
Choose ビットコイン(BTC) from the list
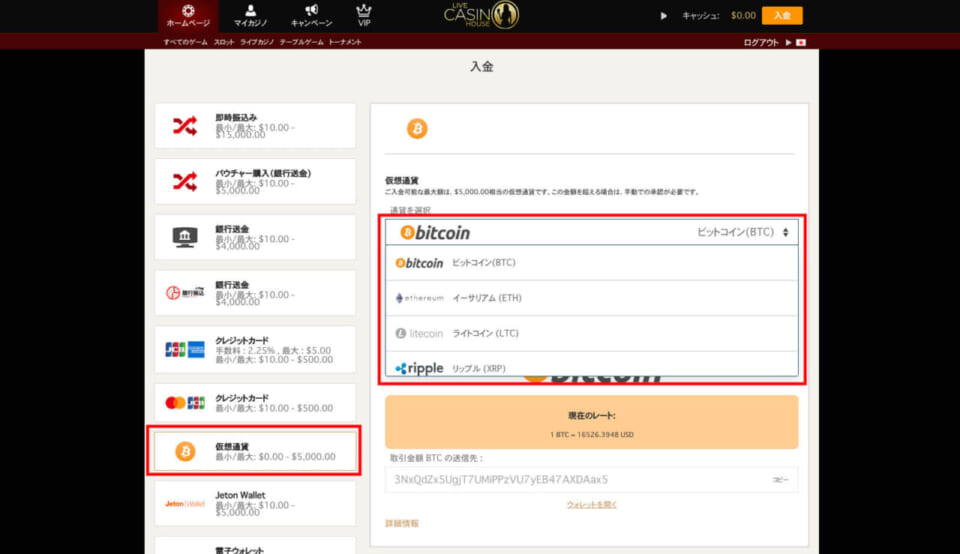[591, 263]
